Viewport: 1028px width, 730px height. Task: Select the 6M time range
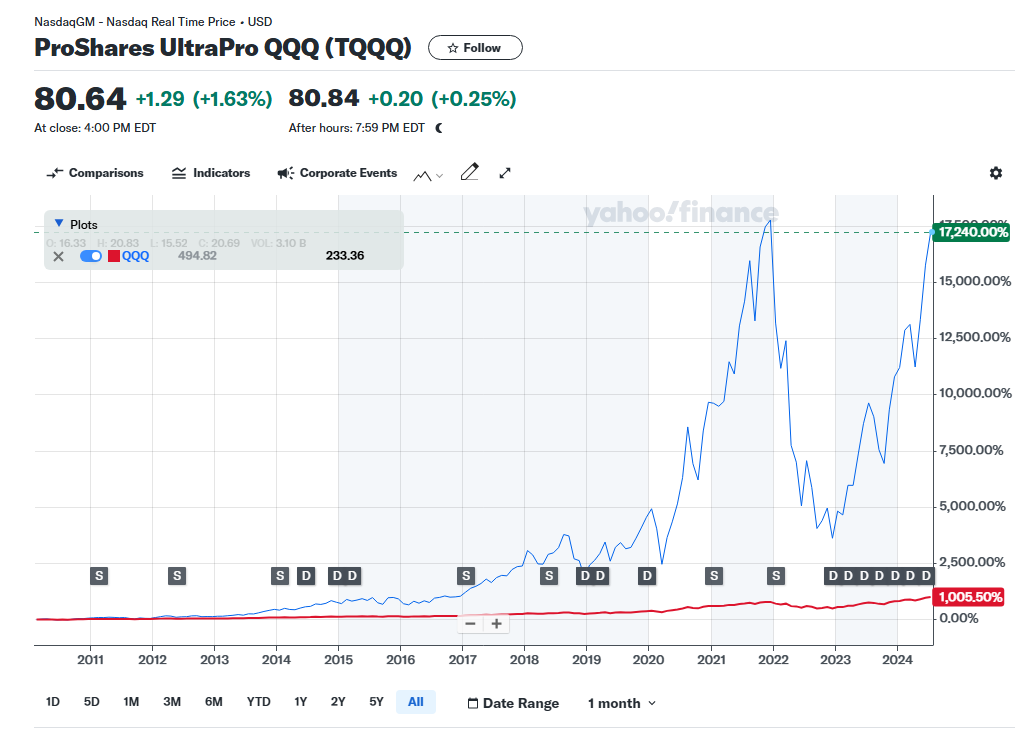[214, 702]
